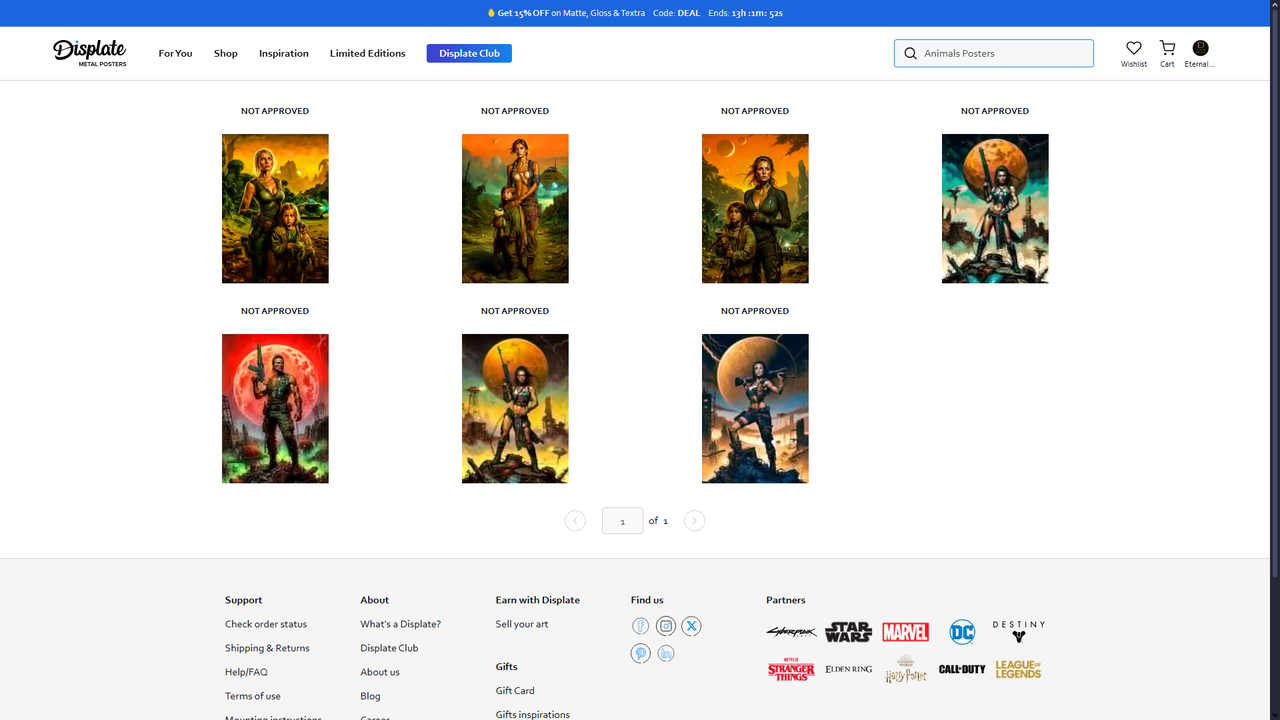1280x720 pixels.
Task: Open the Blog link
Action: coord(370,696)
